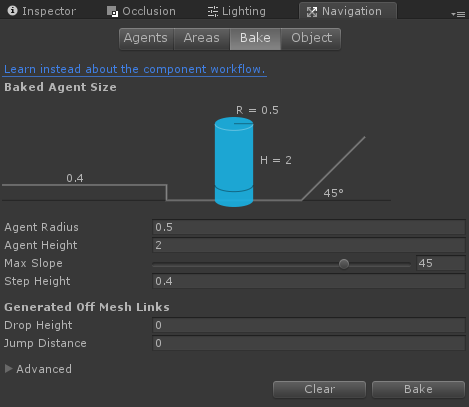Open the panel options menu icon

458,14
